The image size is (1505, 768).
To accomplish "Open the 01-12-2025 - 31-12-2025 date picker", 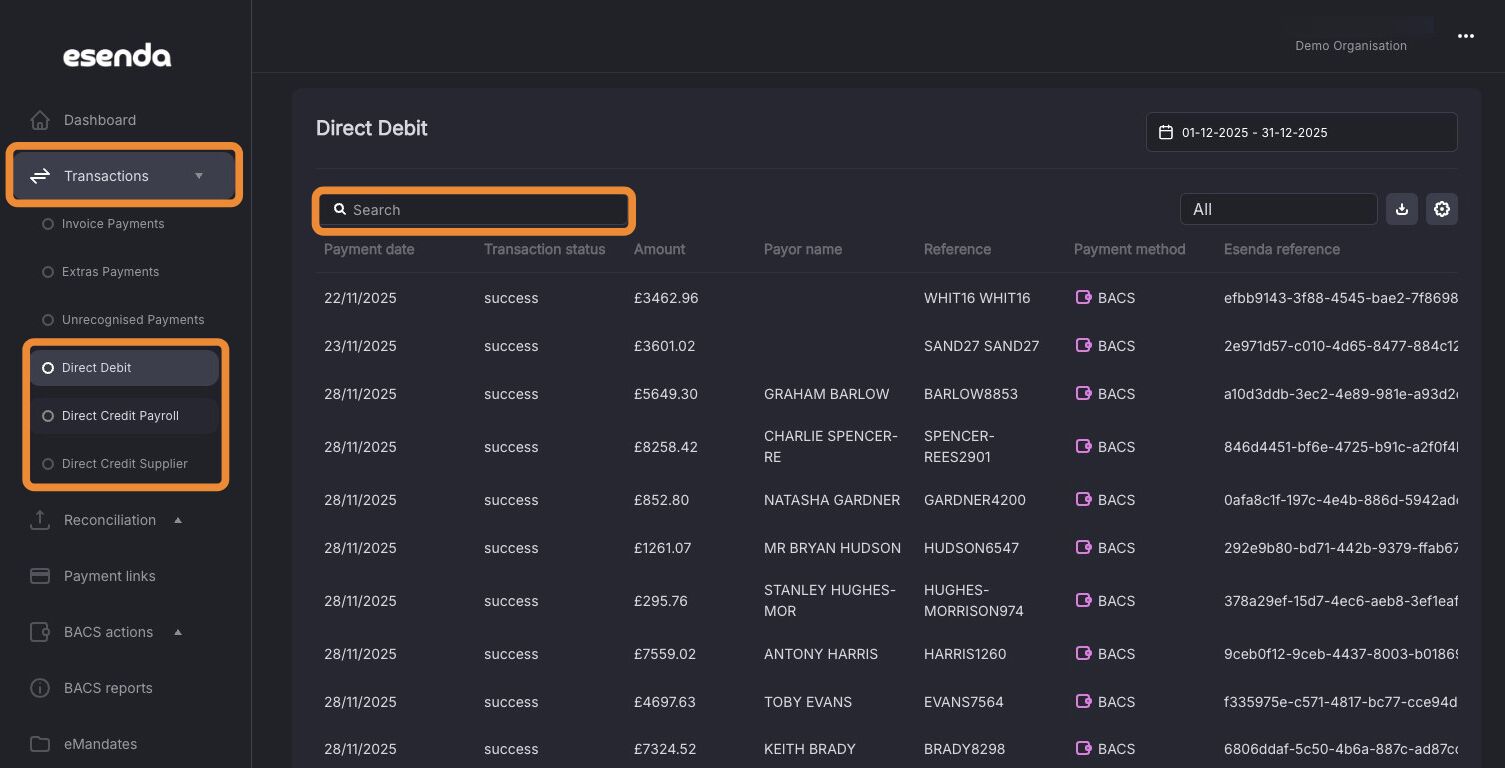I will (x=1302, y=132).
